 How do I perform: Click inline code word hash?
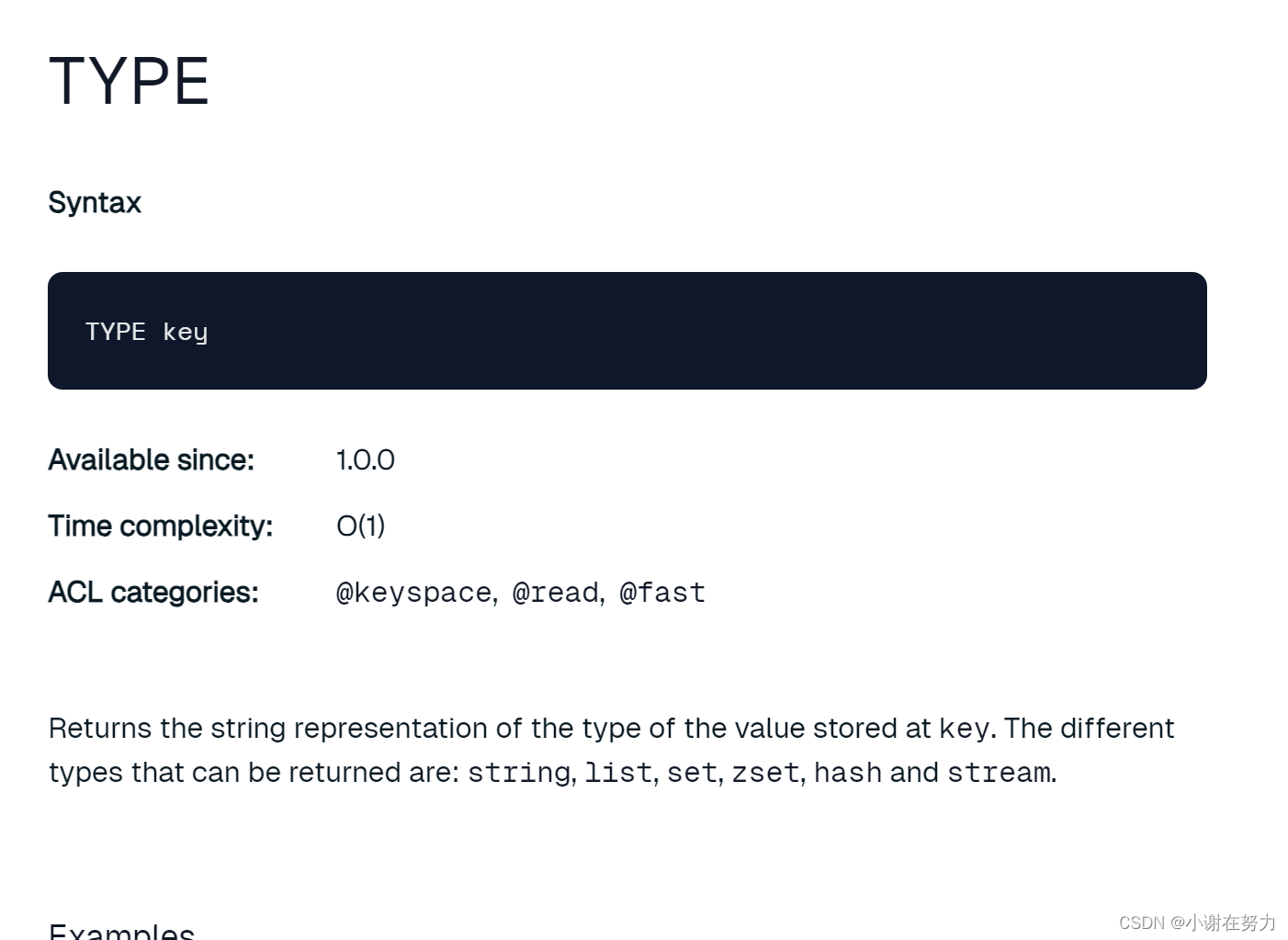[848, 773]
